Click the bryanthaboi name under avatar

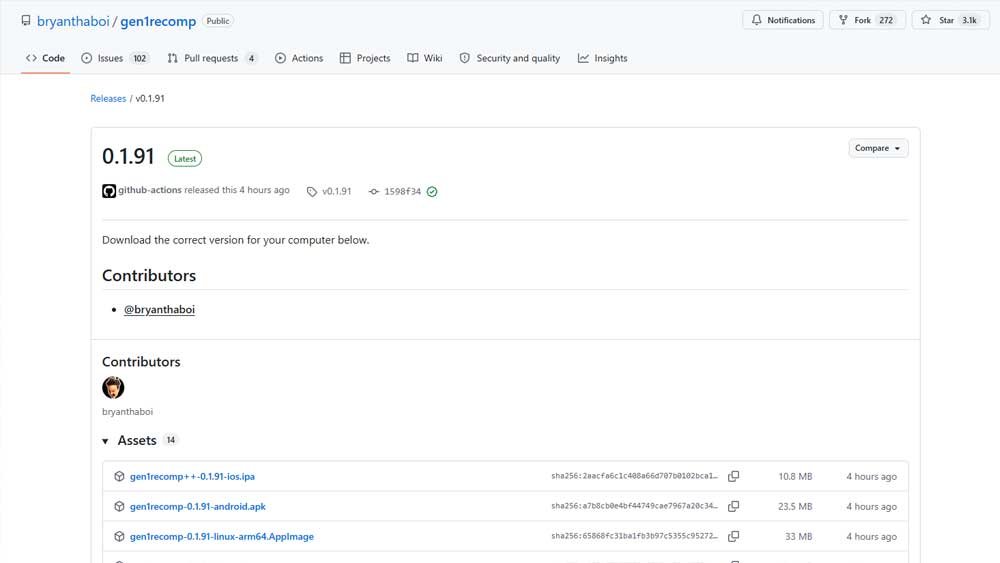coord(128,412)
